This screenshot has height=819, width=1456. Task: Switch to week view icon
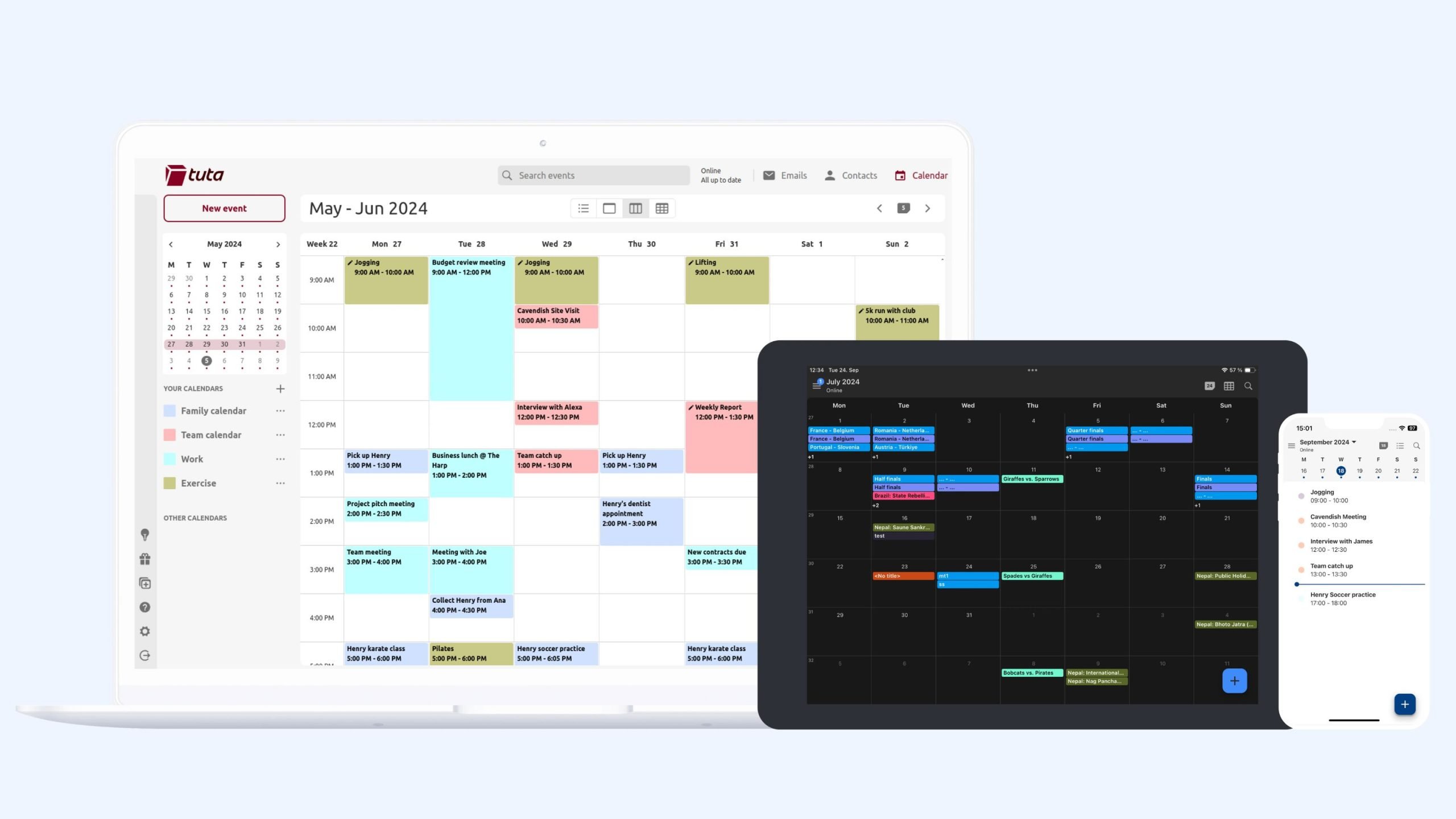coord(636,208)
